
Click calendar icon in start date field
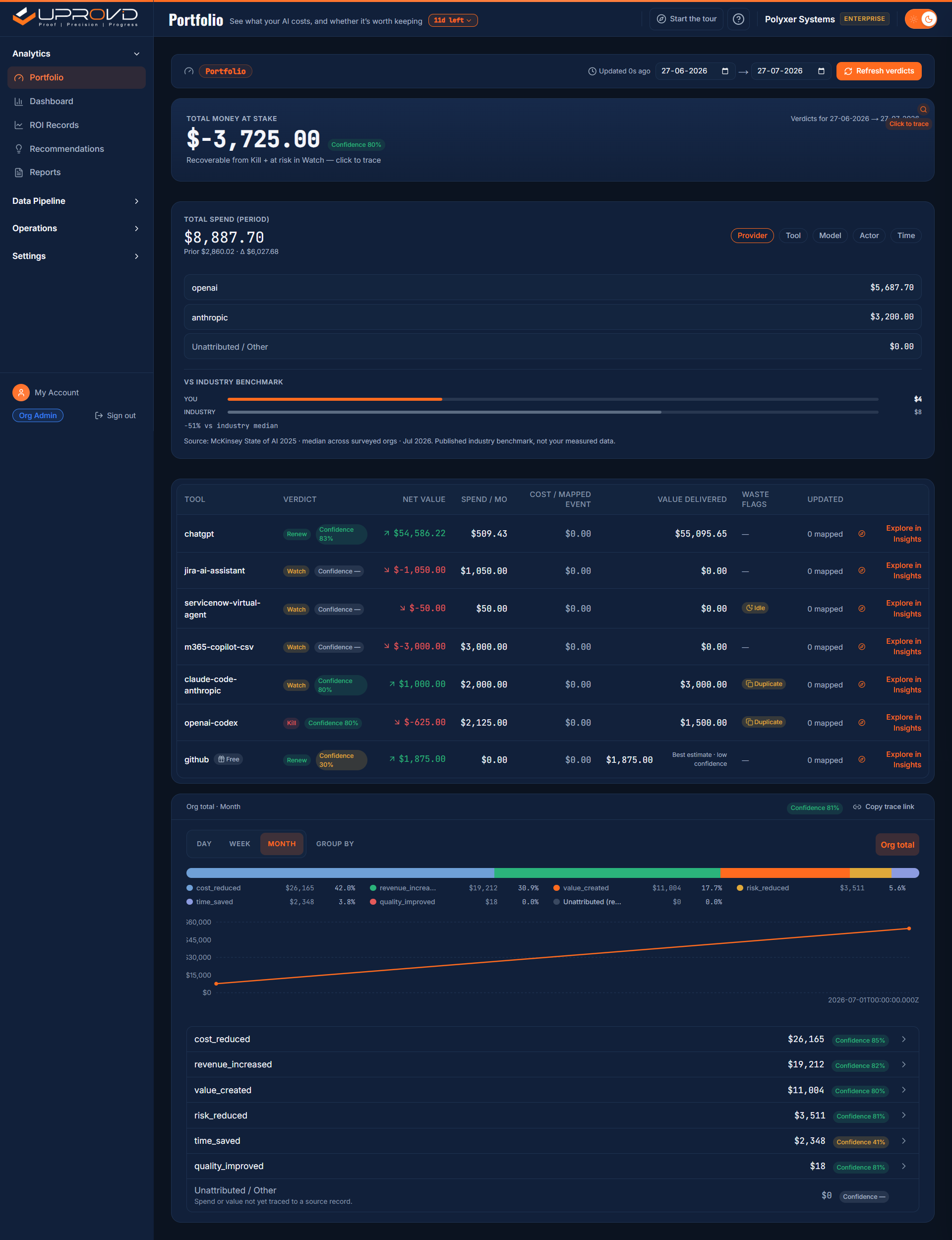click(x=725, y=71)
